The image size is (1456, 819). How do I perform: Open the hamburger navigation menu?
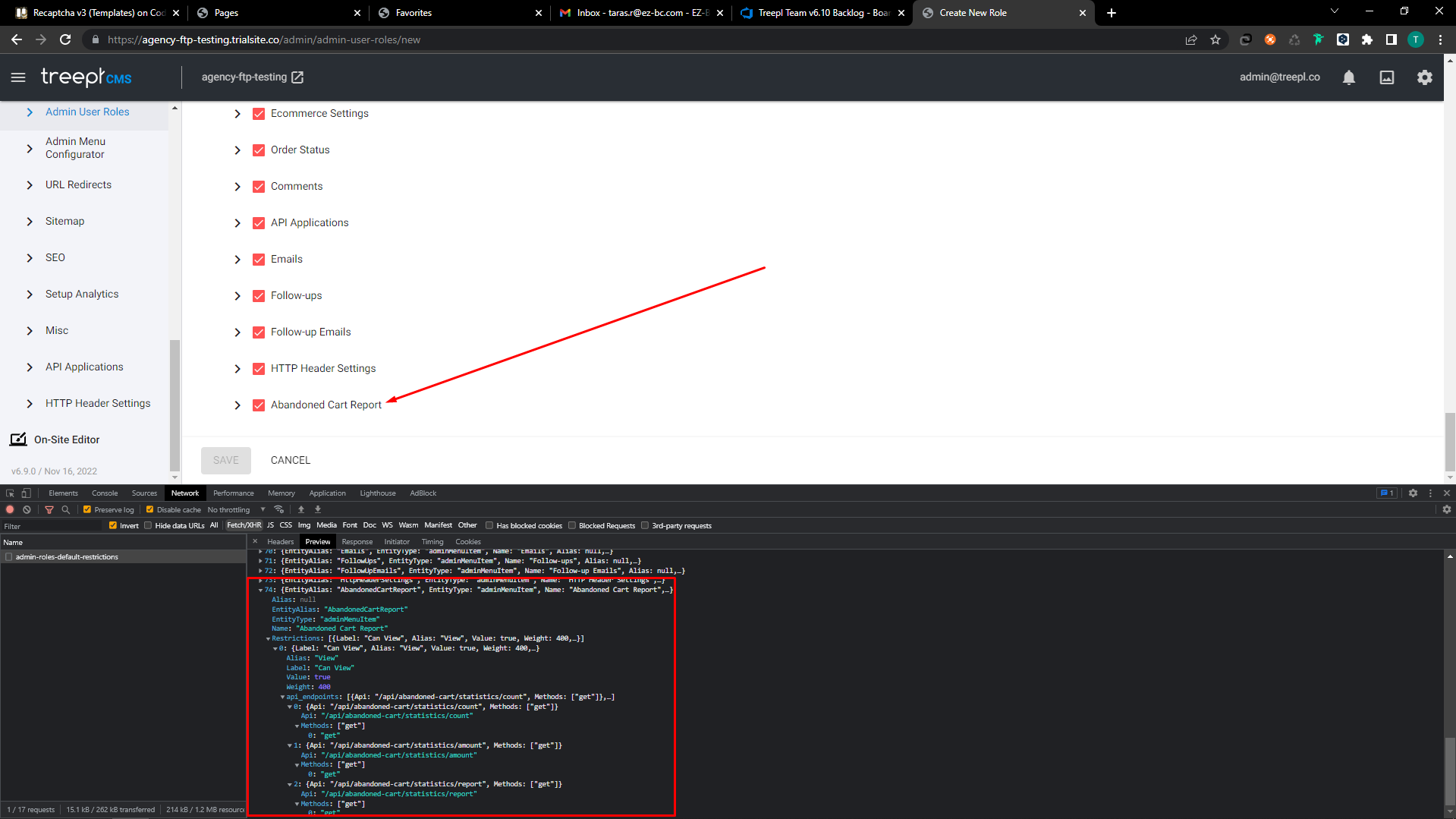click(18, 77)
